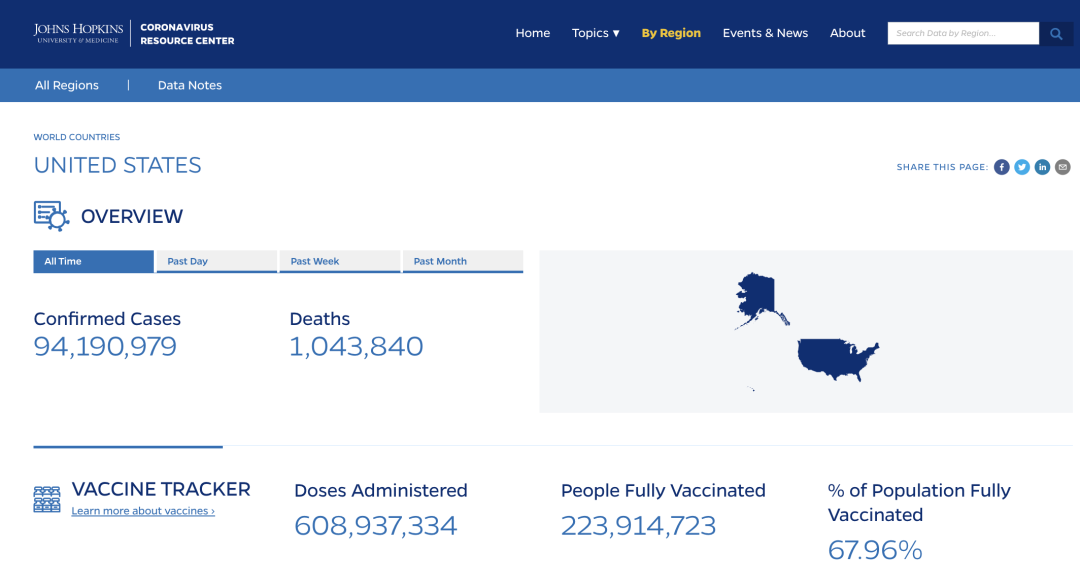Open Learn more about vaccines link

coord(143,511)
